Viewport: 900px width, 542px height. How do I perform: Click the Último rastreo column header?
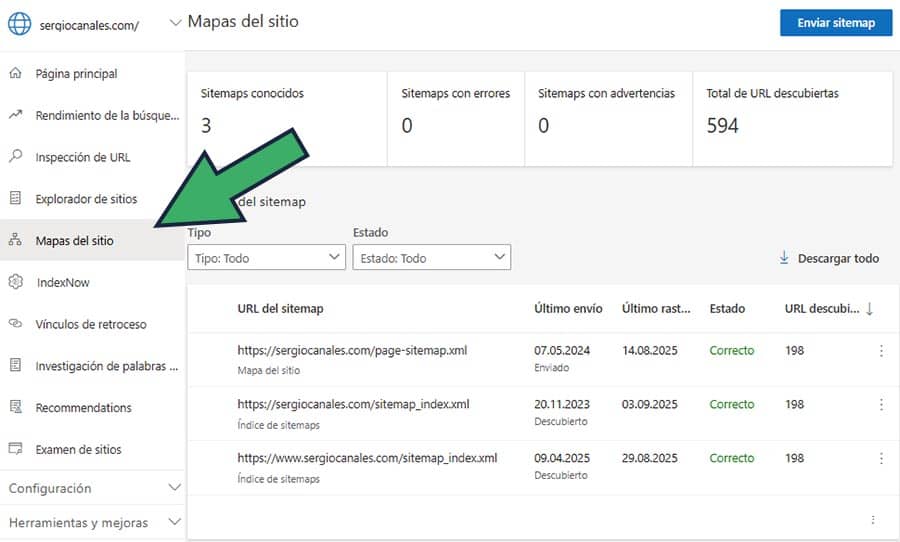656,308
